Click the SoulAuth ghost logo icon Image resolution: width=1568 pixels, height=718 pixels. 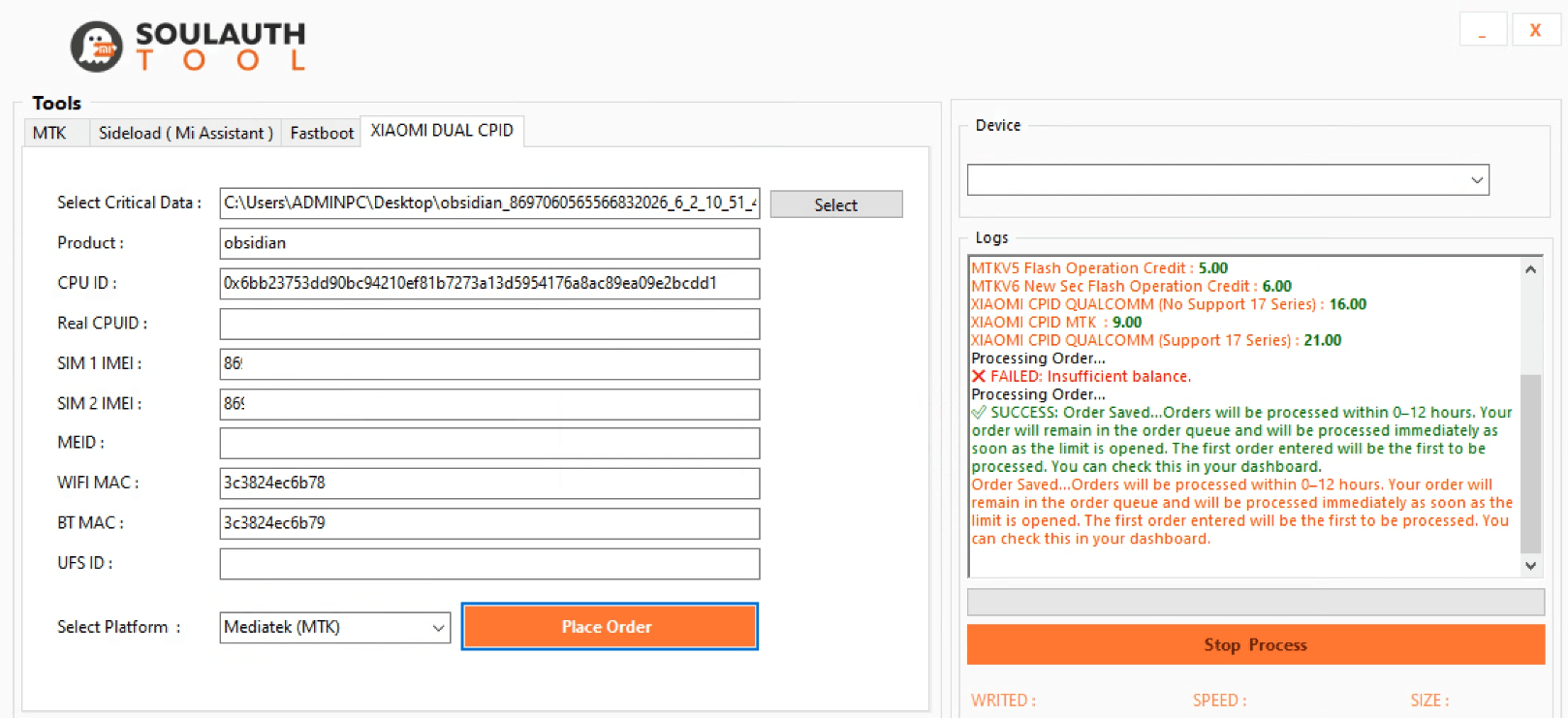(97, 47)
